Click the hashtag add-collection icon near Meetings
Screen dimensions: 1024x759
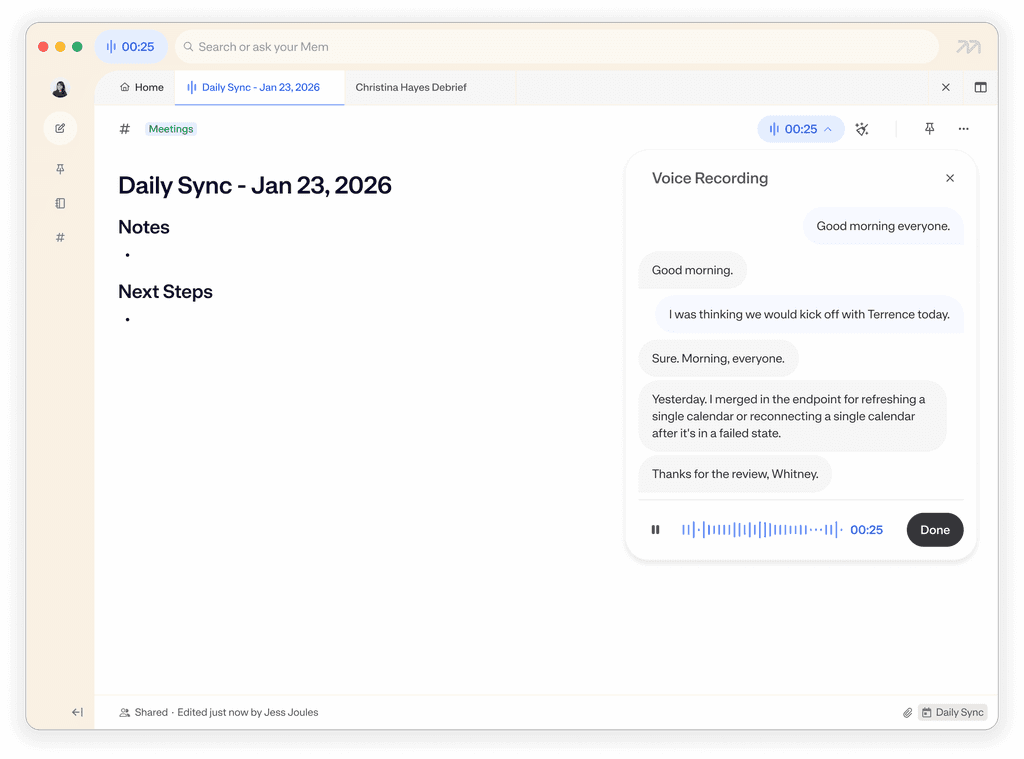125,129
